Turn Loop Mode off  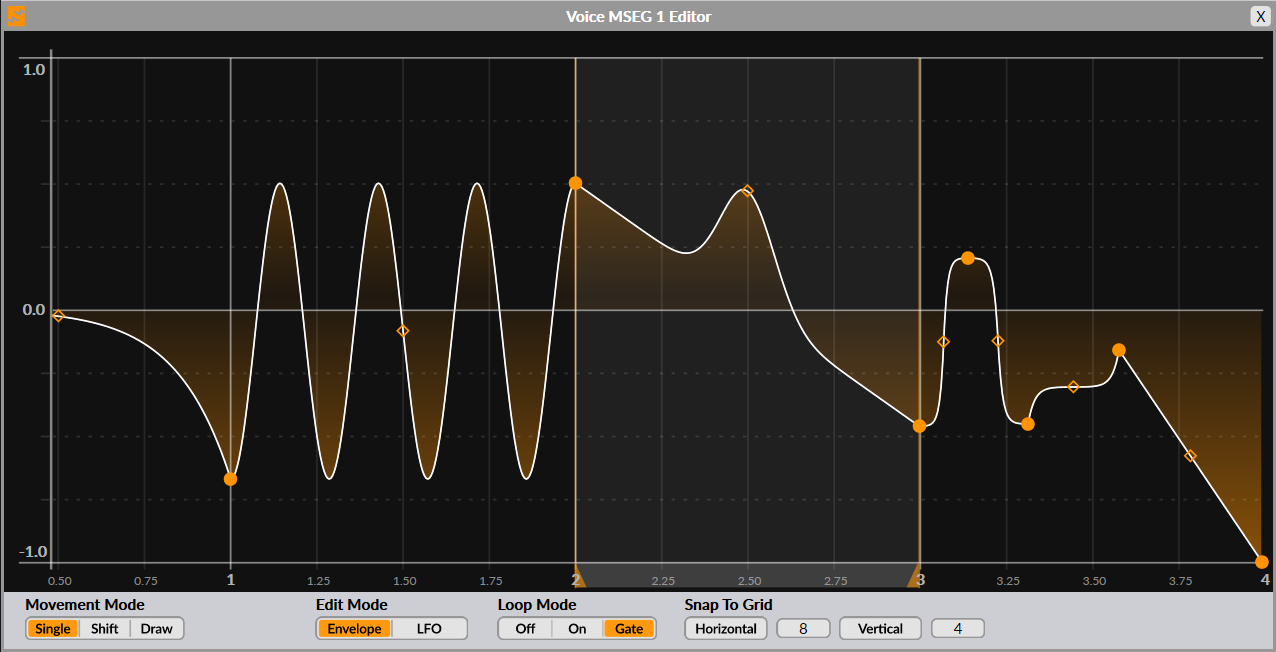point(524,628)
